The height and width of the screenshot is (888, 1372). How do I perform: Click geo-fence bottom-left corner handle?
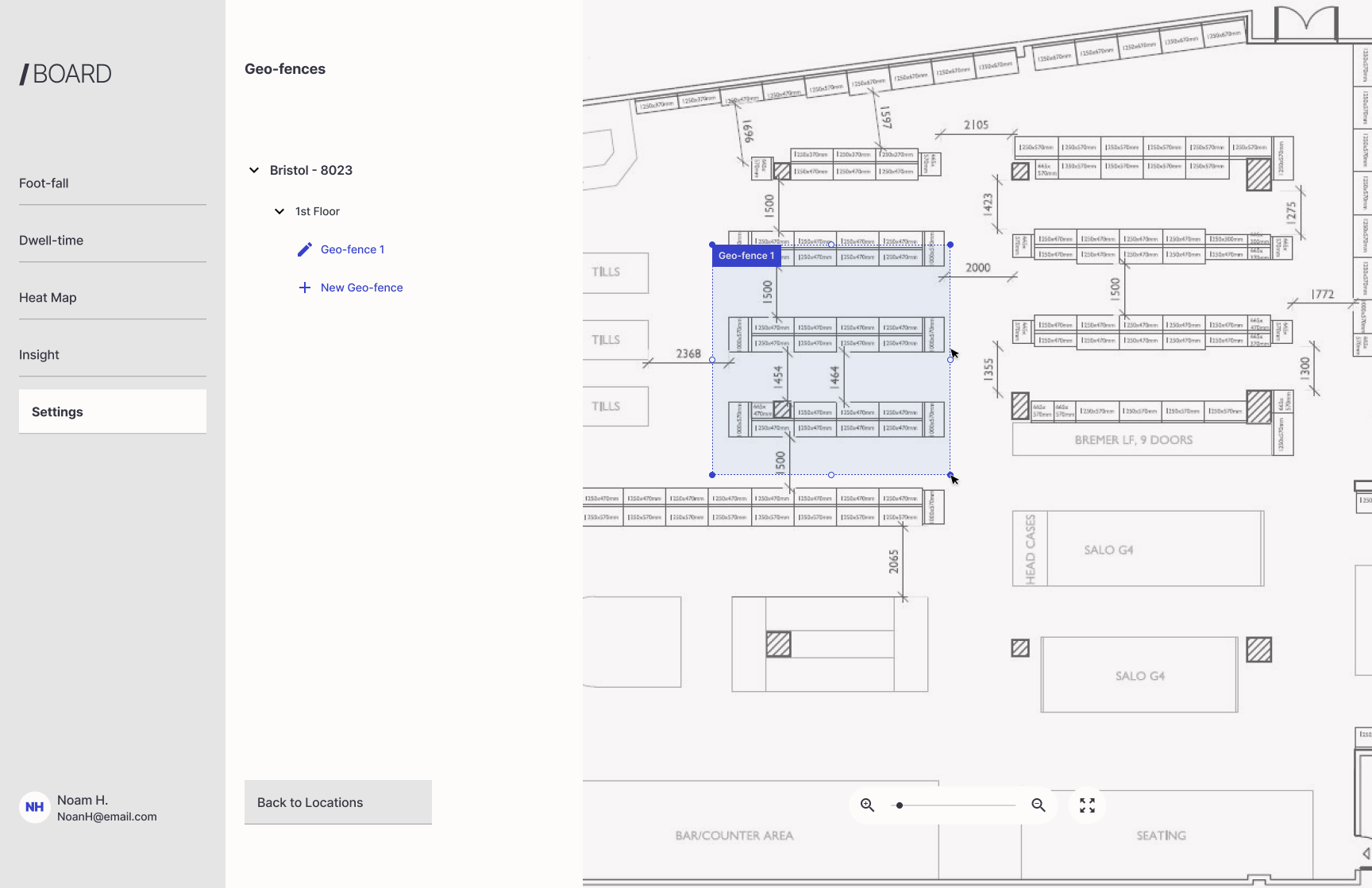pyautogui.click(x=712, y=475)
